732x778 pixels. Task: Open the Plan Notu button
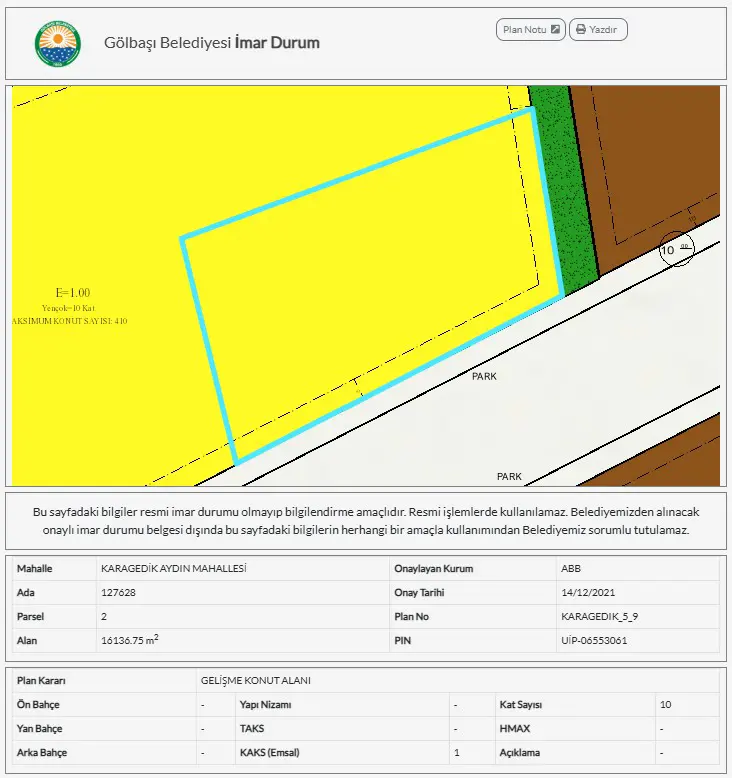[x=531, y=30]
